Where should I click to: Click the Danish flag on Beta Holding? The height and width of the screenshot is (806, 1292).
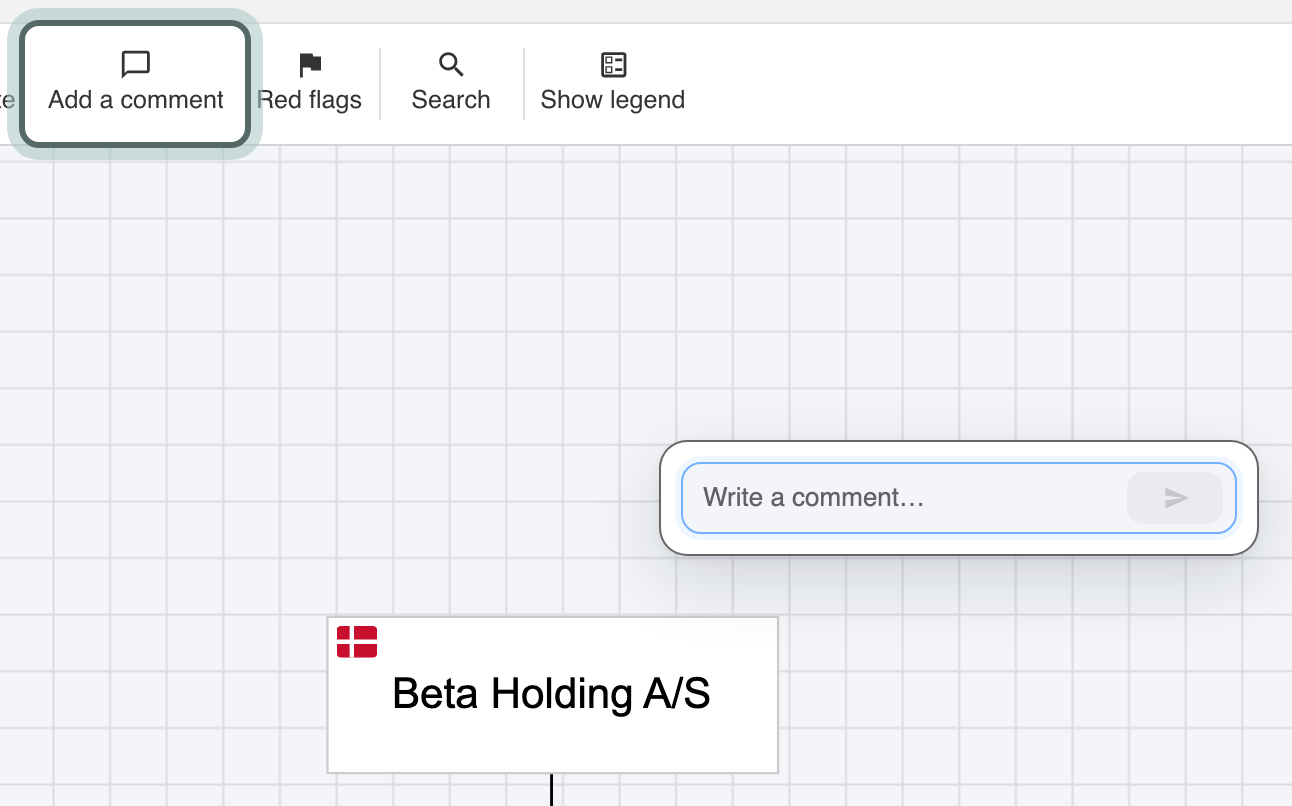[357, 642]
